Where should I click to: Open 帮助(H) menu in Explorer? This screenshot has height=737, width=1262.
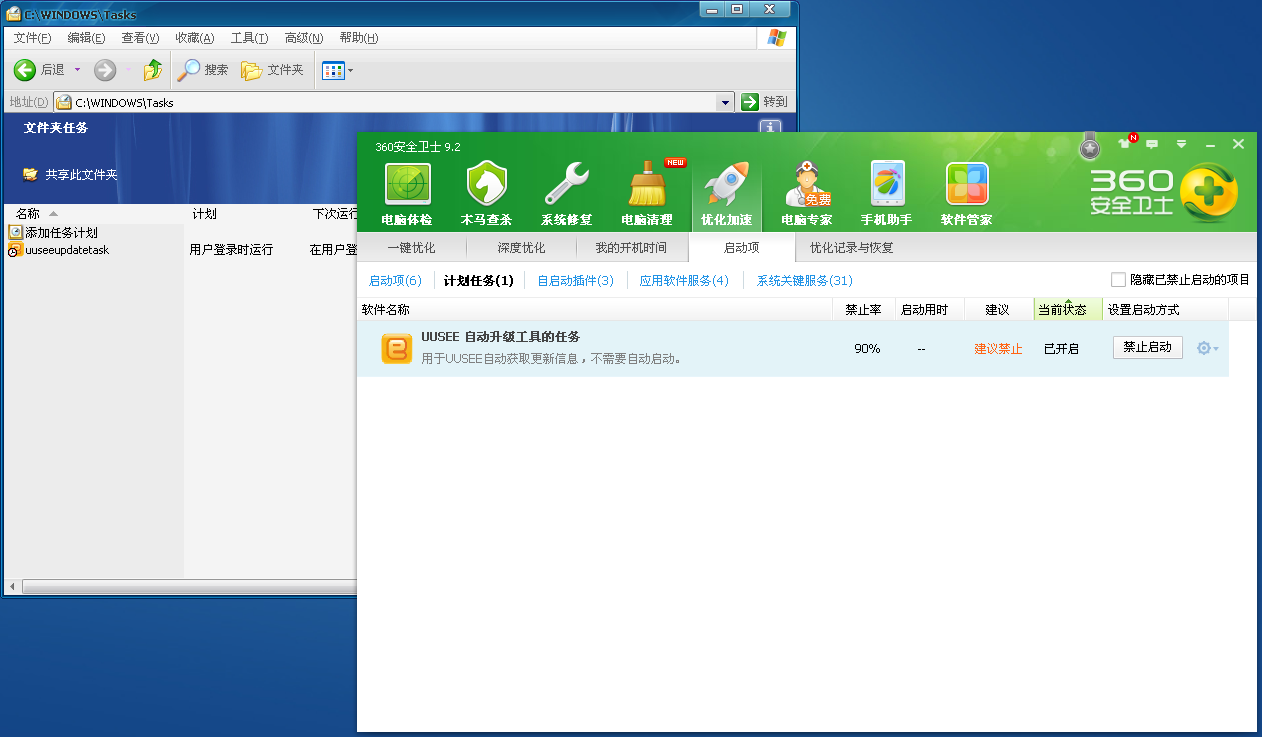tap(359, 38)
